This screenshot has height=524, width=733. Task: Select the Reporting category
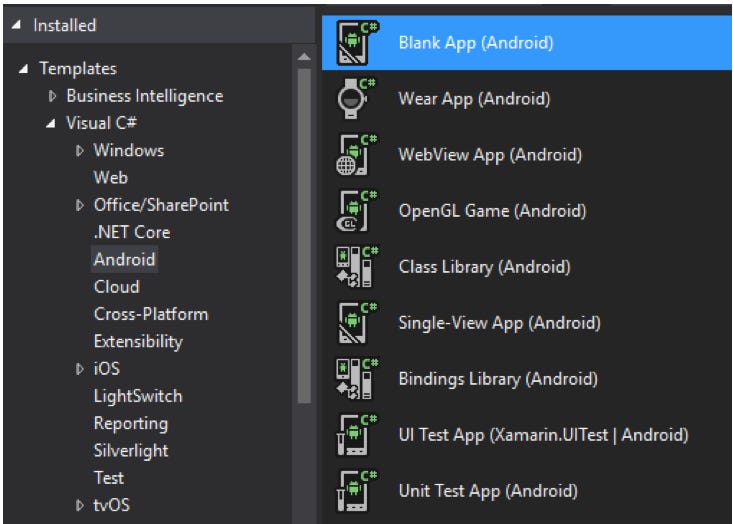click(131, 424)
